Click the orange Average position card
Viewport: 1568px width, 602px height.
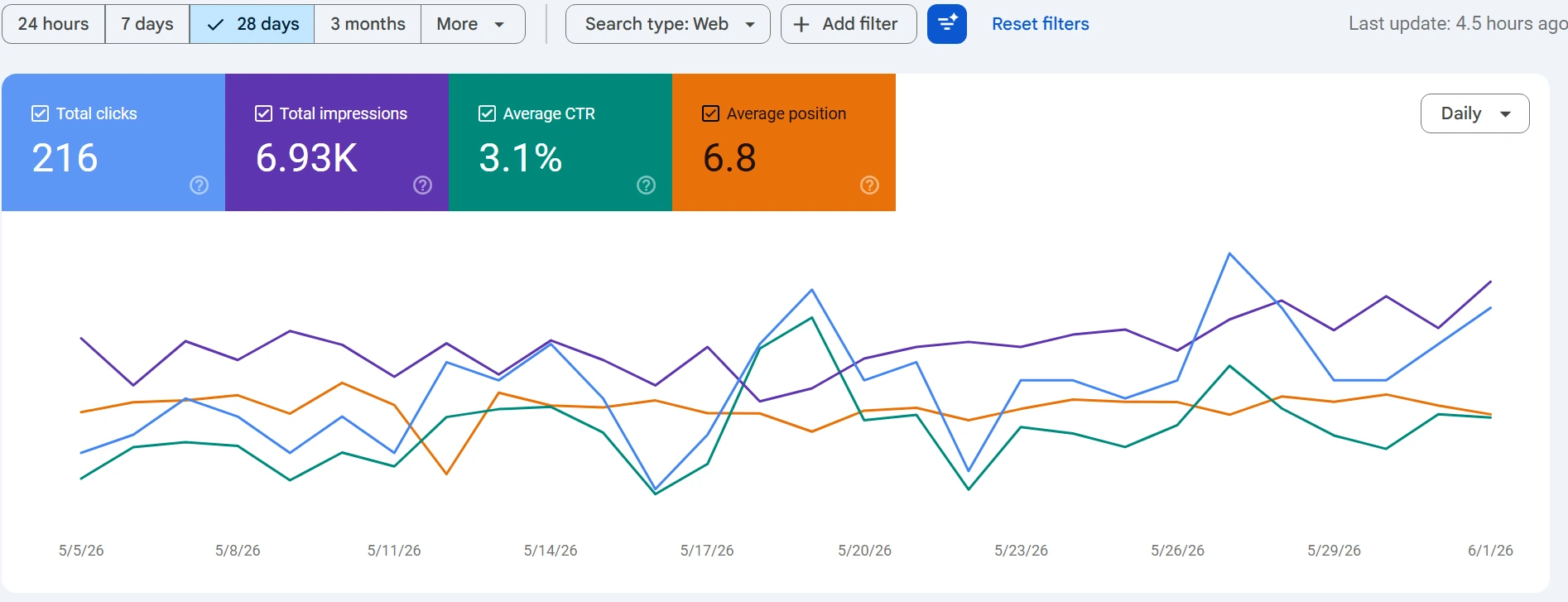(784, 142)
